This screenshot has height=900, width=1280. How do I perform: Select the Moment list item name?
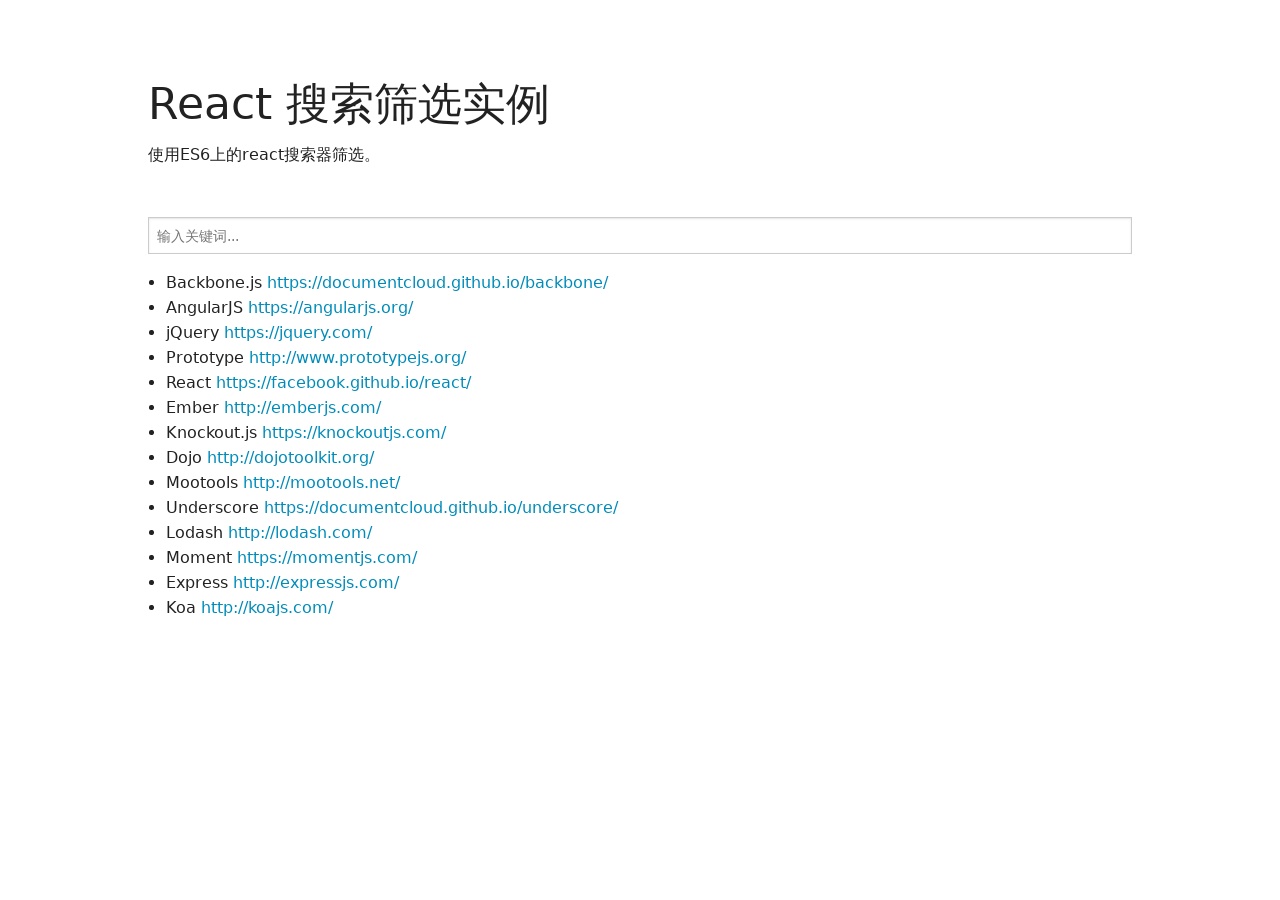pyautogui.click(x=199, y=557)
